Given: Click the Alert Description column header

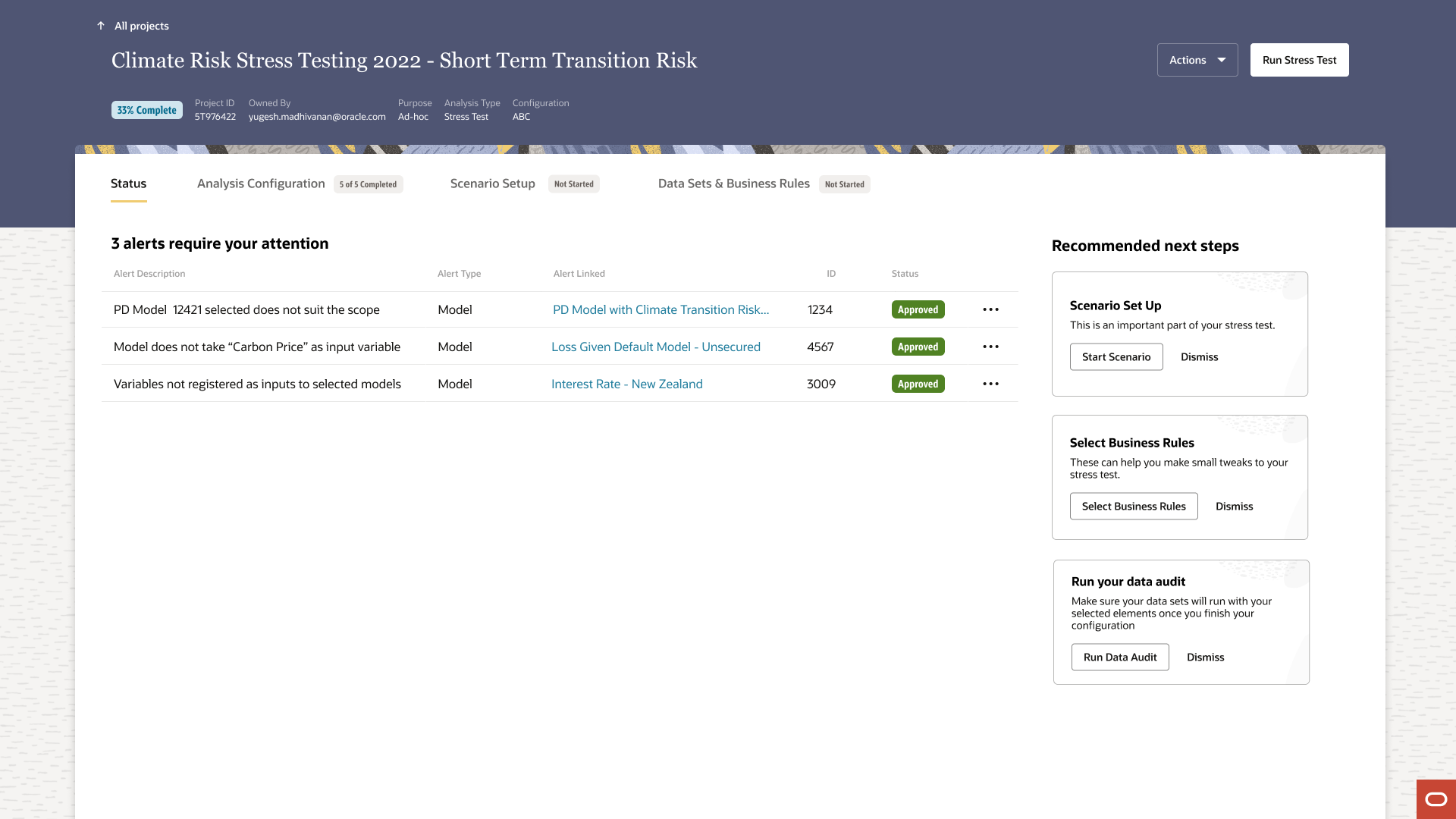Looking at the screenshot, I should (149, 274).
